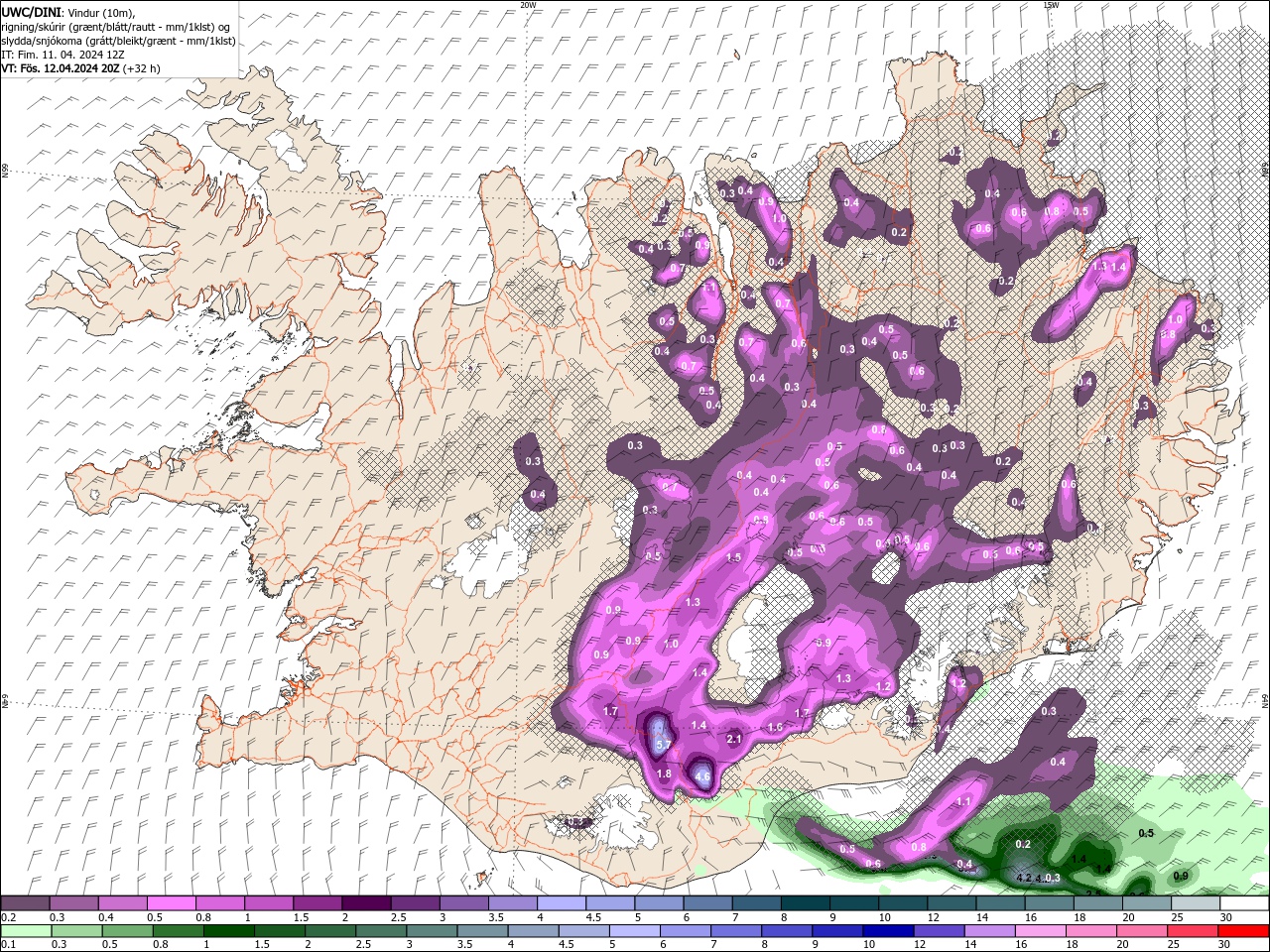This screenshot has width=1270, height=952.
Task: Click the bright red 30 swatch, lower legend
Action: (x=1242, y=931)
